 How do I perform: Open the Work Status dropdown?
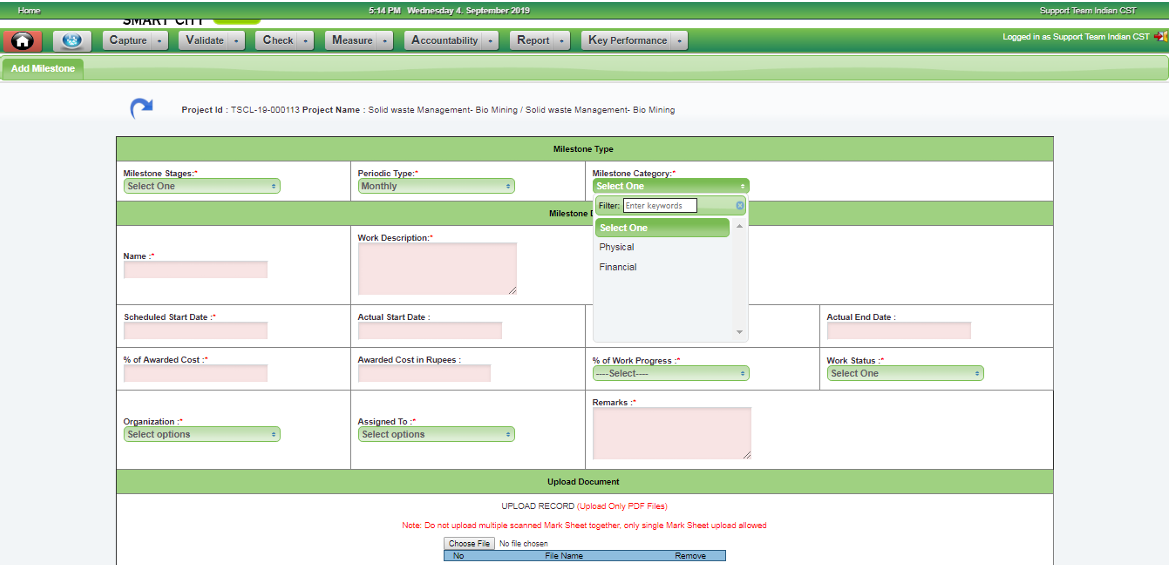905,373
